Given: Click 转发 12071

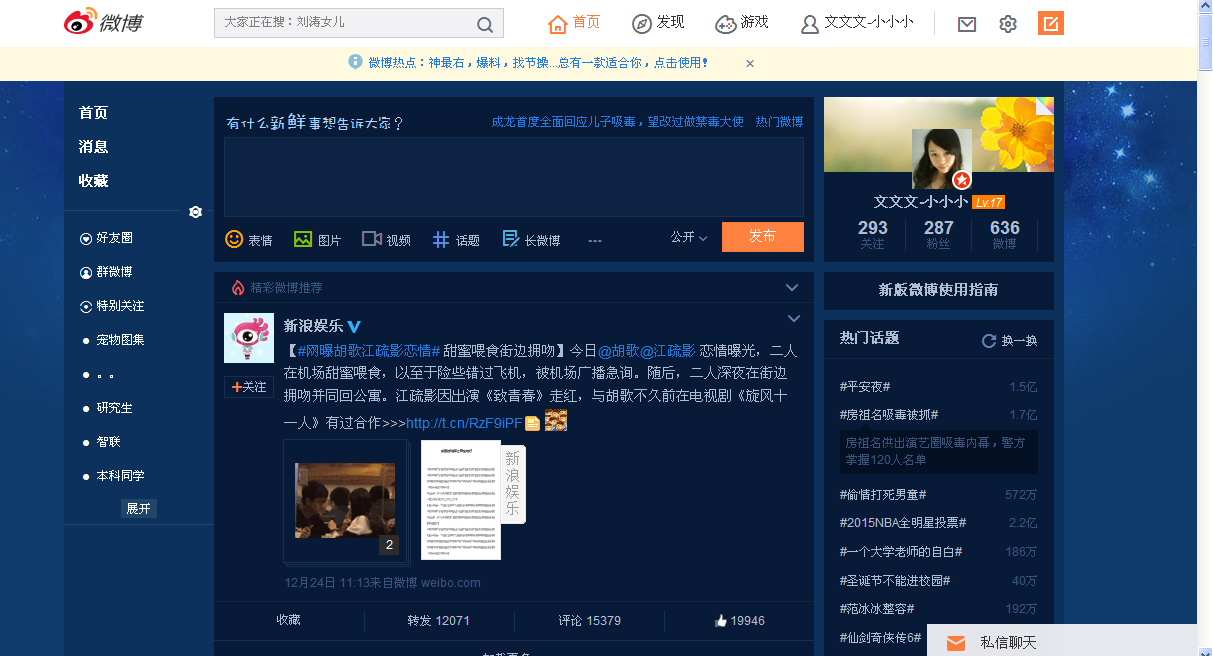Looking at the screenshot, I should pyautogui.click(x=438, y=621).
